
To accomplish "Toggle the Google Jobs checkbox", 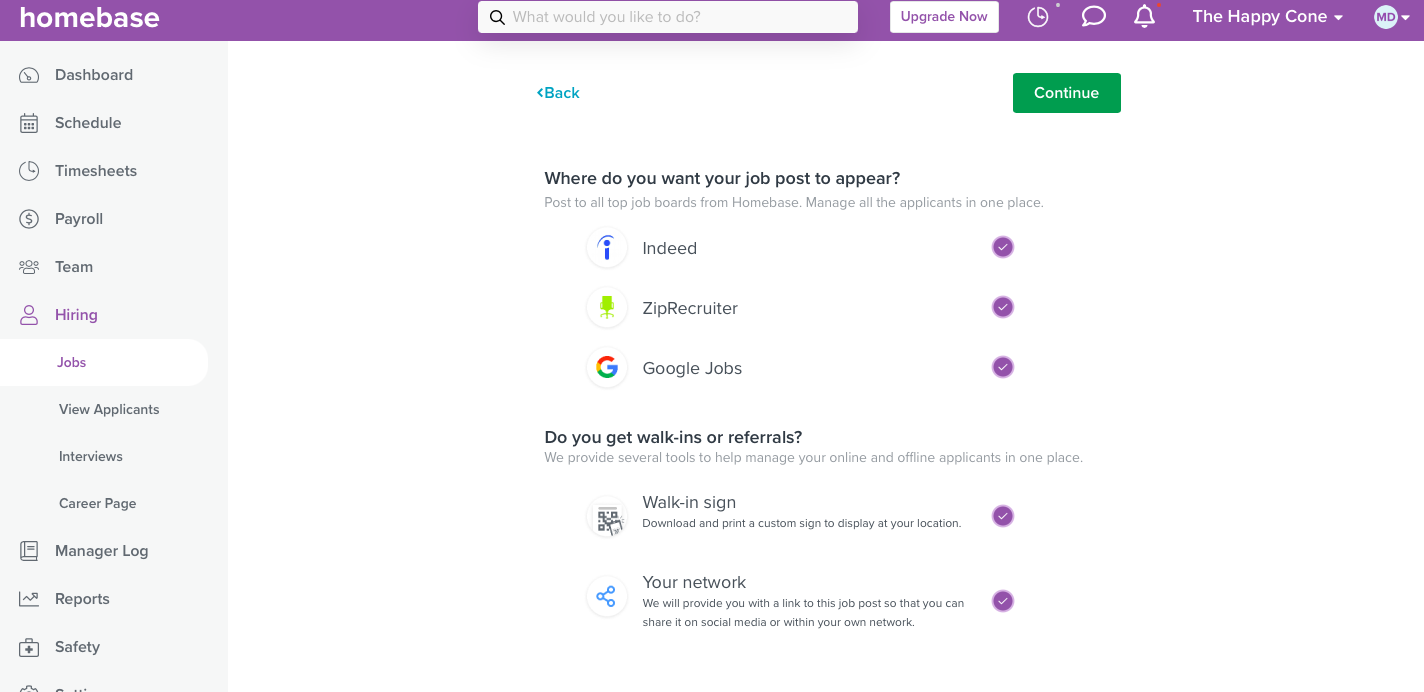I will click(x=1003, y=367).
